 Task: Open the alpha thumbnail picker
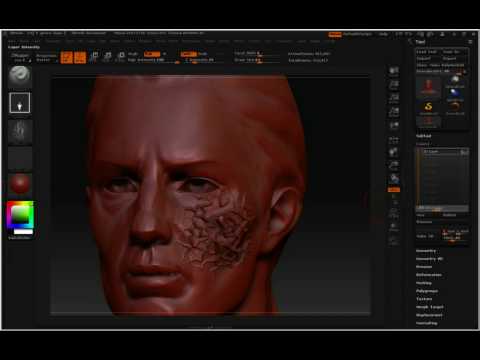pos(20,131)
